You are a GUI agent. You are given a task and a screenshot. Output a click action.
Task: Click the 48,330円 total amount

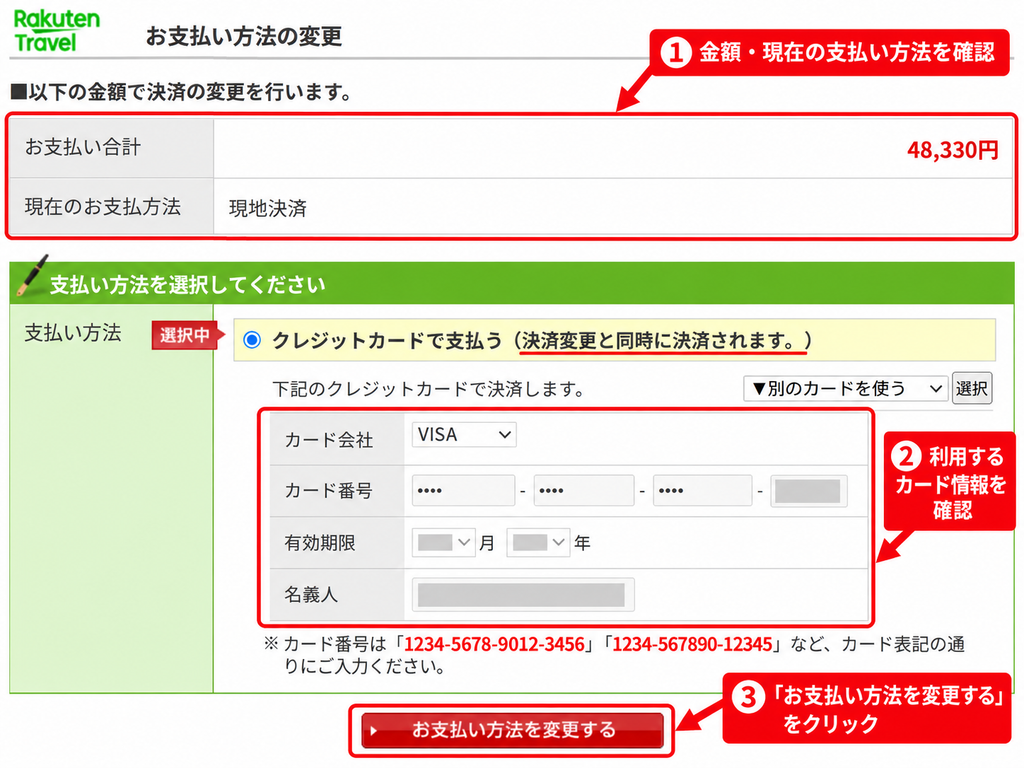coord(952,150)
